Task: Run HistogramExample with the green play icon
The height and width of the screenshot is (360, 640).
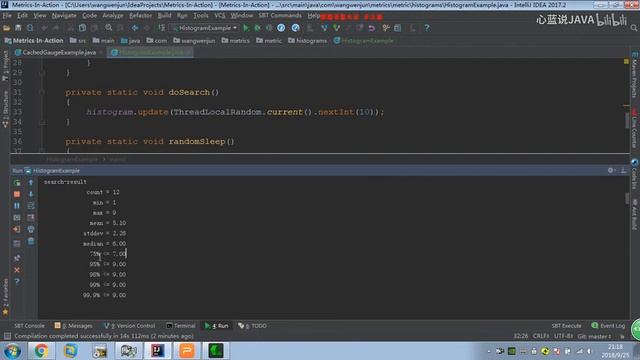Action: 246,28
